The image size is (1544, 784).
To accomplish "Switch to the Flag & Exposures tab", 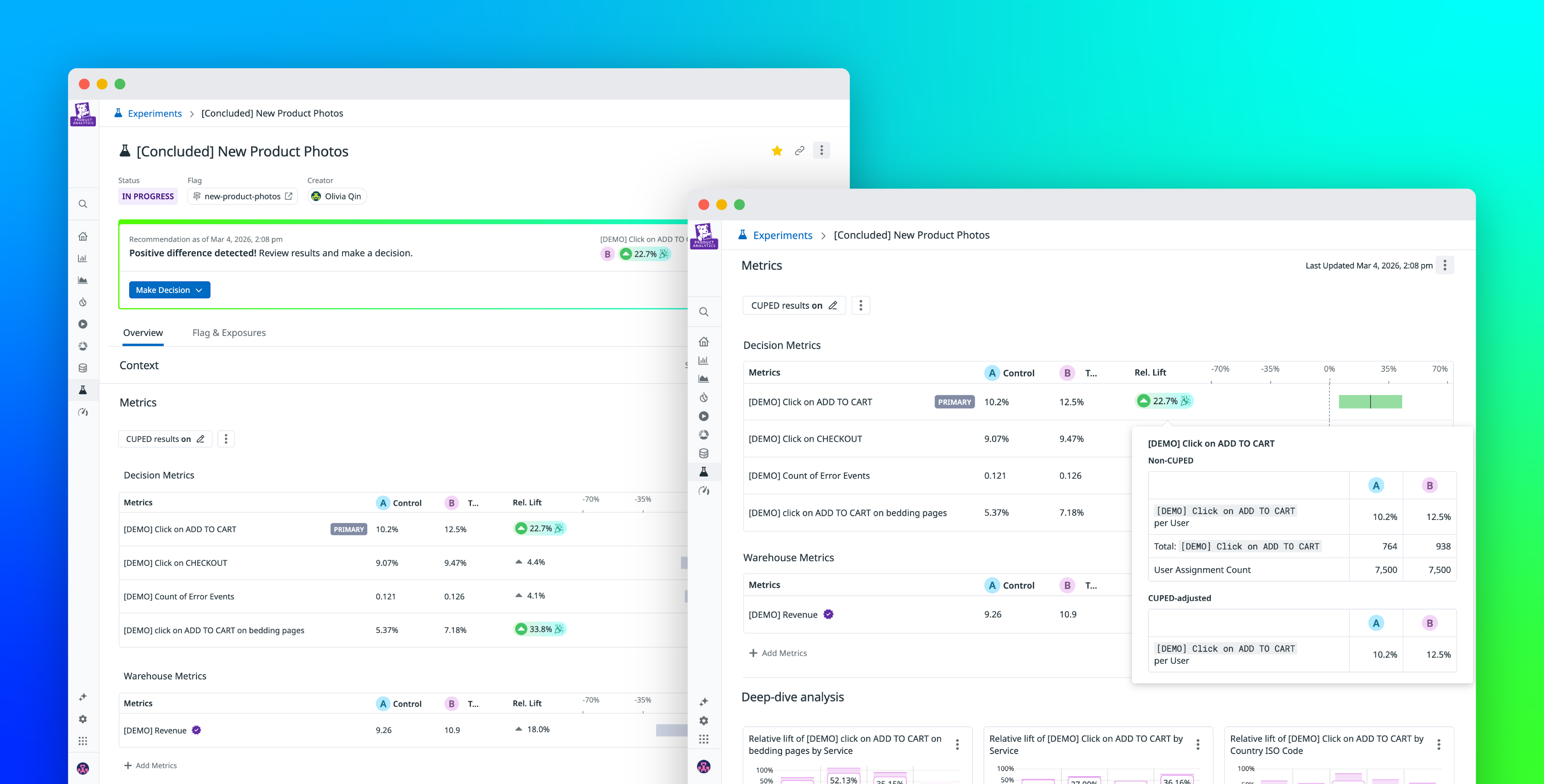I will [228, 333].
